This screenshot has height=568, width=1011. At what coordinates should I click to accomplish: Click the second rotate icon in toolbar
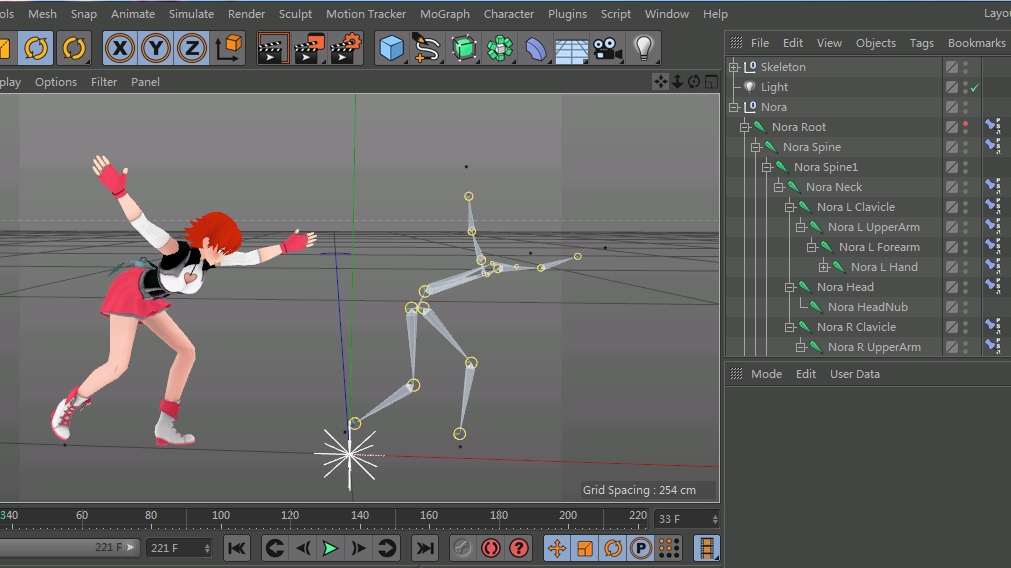tap(74, 48)
